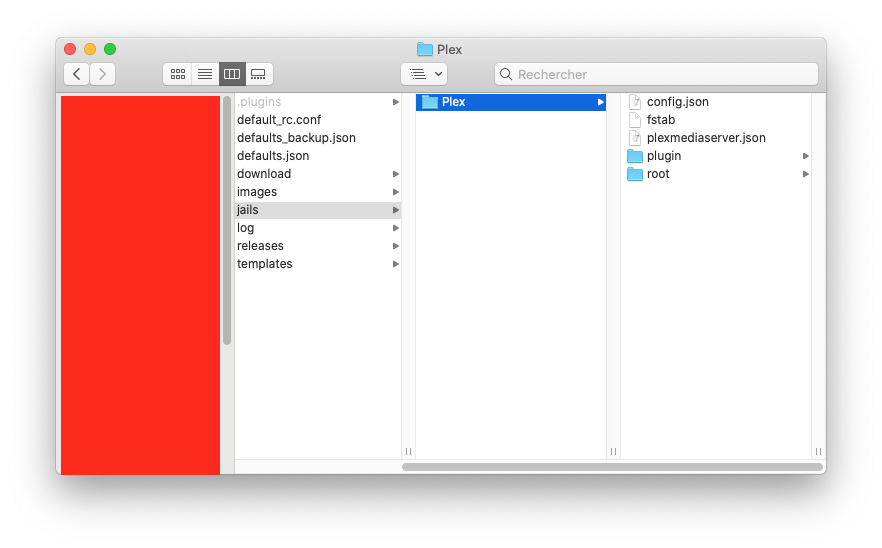Image resolution: width=882 pixels, height=548 pixels.
Task: Select the fstab file name
Action: click(661, 120)
